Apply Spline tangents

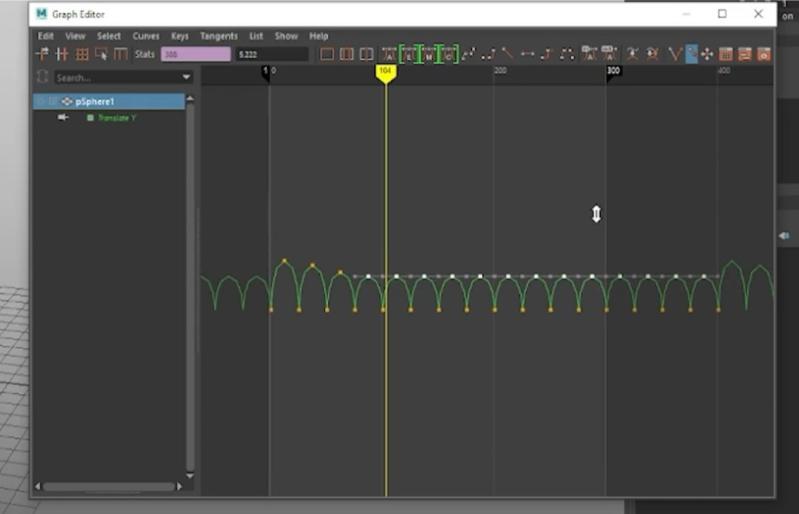pos(468,54)
